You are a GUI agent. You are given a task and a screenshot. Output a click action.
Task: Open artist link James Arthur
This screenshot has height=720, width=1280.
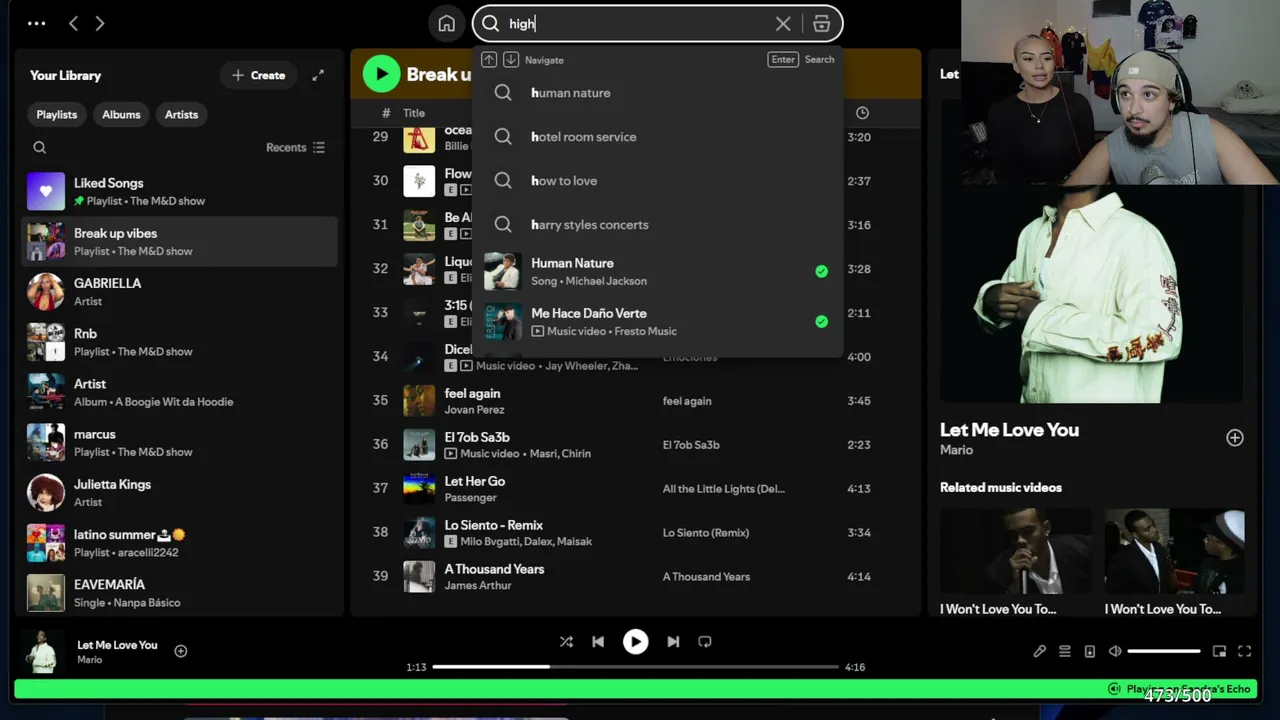point(478,586)
